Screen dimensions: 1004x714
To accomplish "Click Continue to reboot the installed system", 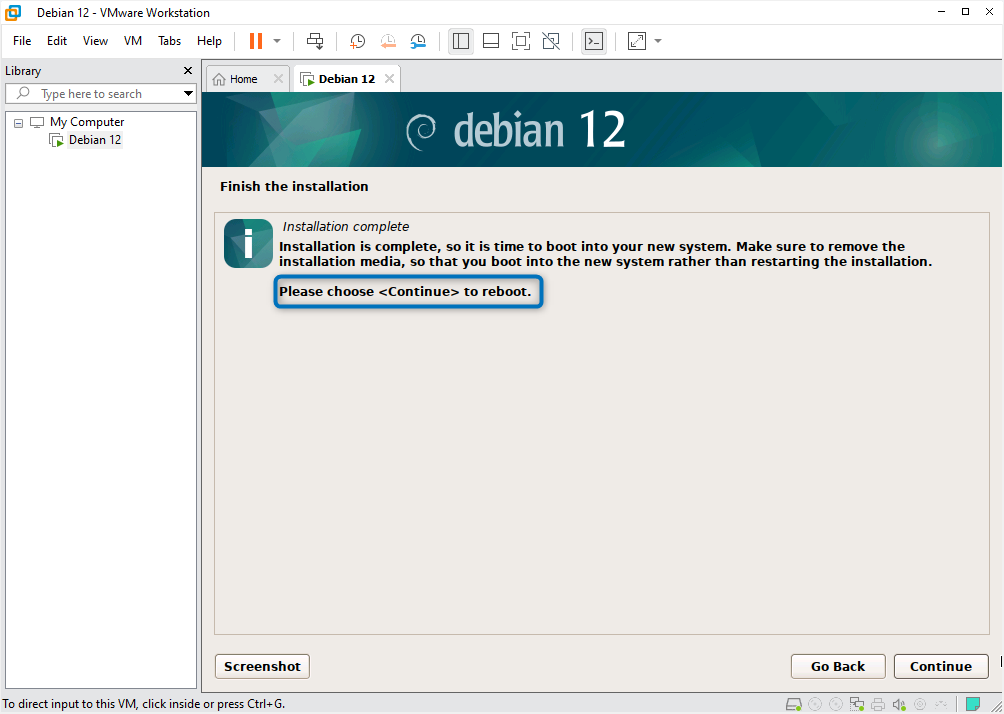I will coord(940,666).
